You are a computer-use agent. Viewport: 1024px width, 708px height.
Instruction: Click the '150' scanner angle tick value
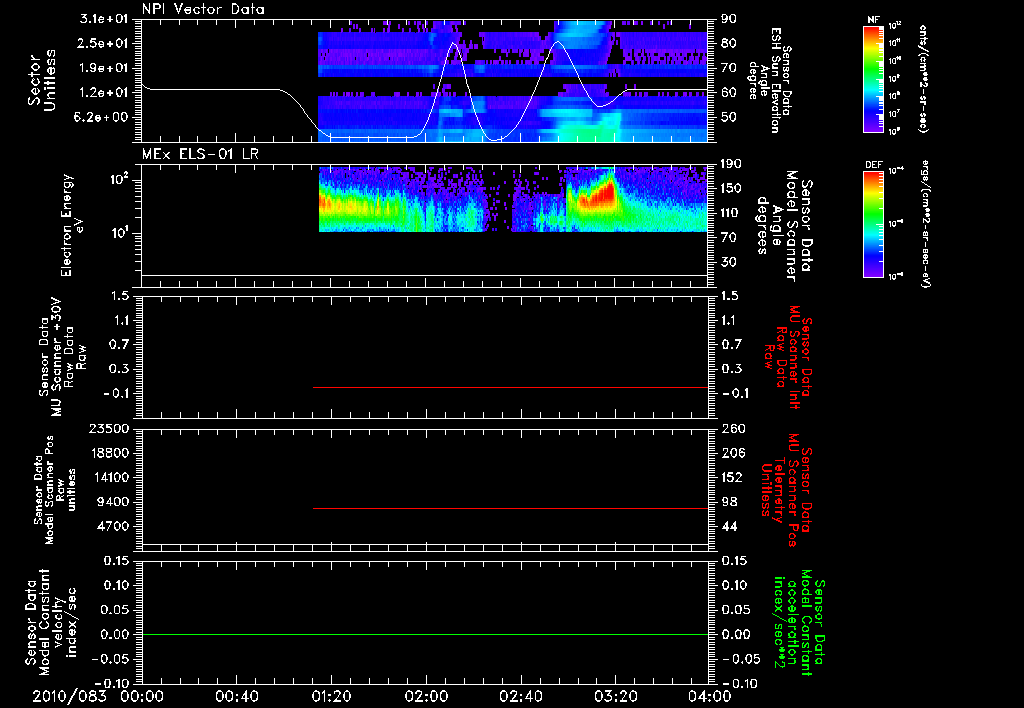(x=732, y=188)
